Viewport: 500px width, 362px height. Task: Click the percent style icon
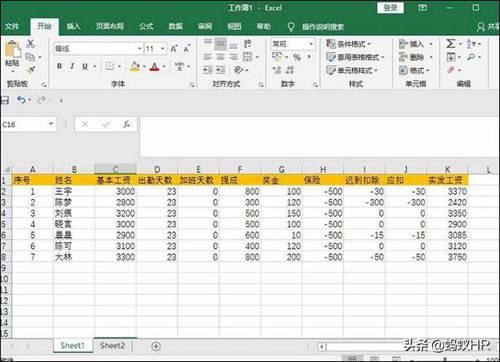point(297,57)
